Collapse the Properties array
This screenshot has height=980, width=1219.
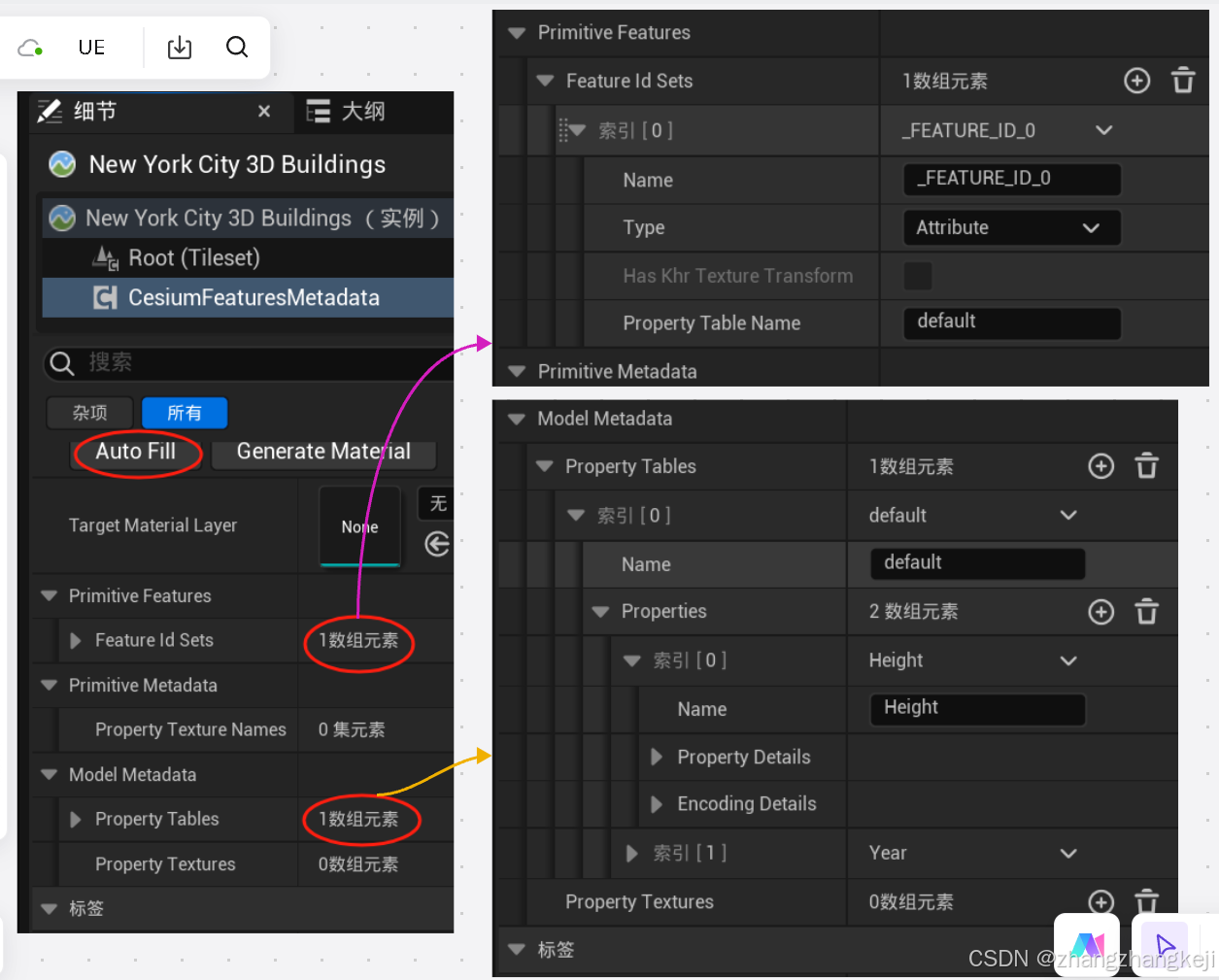pos(600,612)
